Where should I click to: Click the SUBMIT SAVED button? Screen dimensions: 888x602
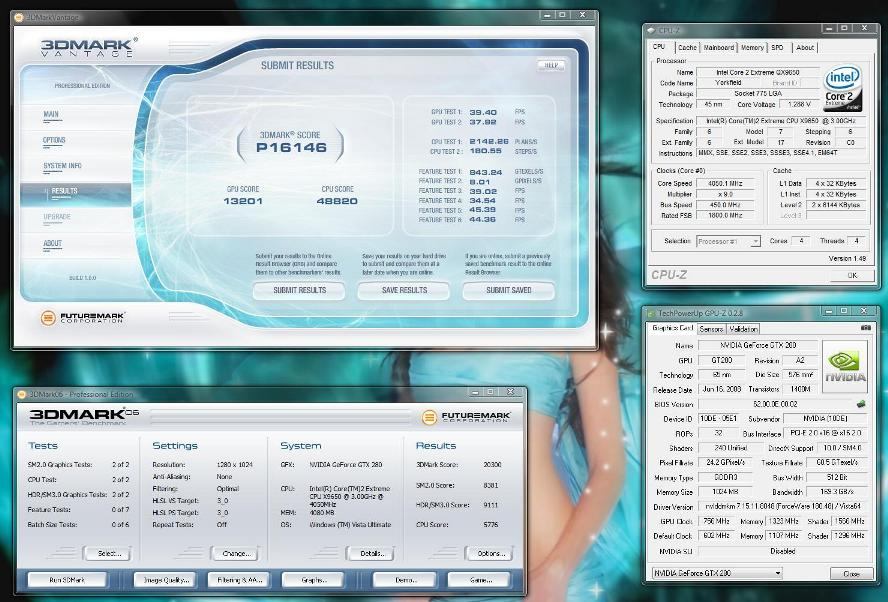pos(509,290)
